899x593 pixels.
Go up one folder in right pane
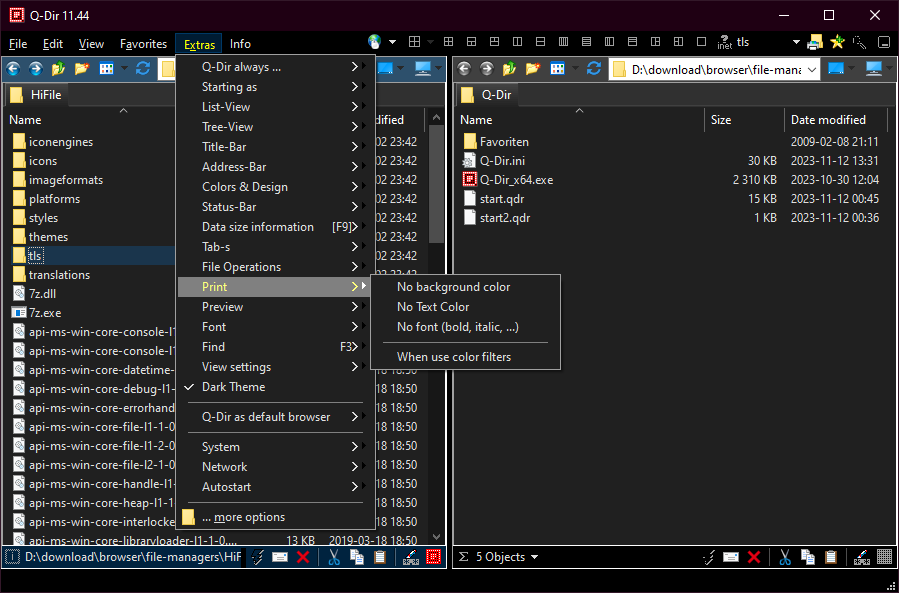tap(511, 69)
